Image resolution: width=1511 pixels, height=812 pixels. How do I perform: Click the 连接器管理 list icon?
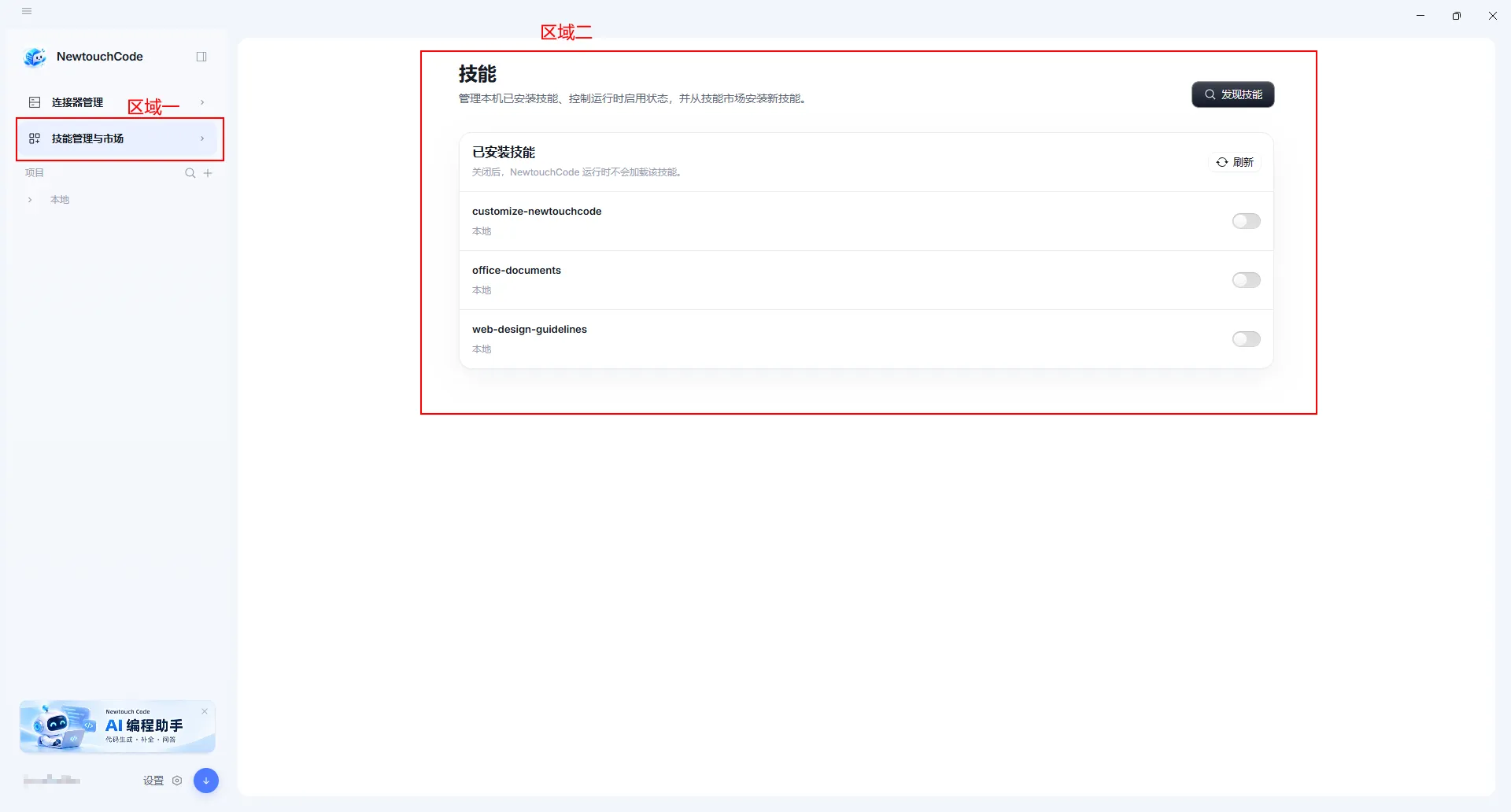tap(35, 102)
